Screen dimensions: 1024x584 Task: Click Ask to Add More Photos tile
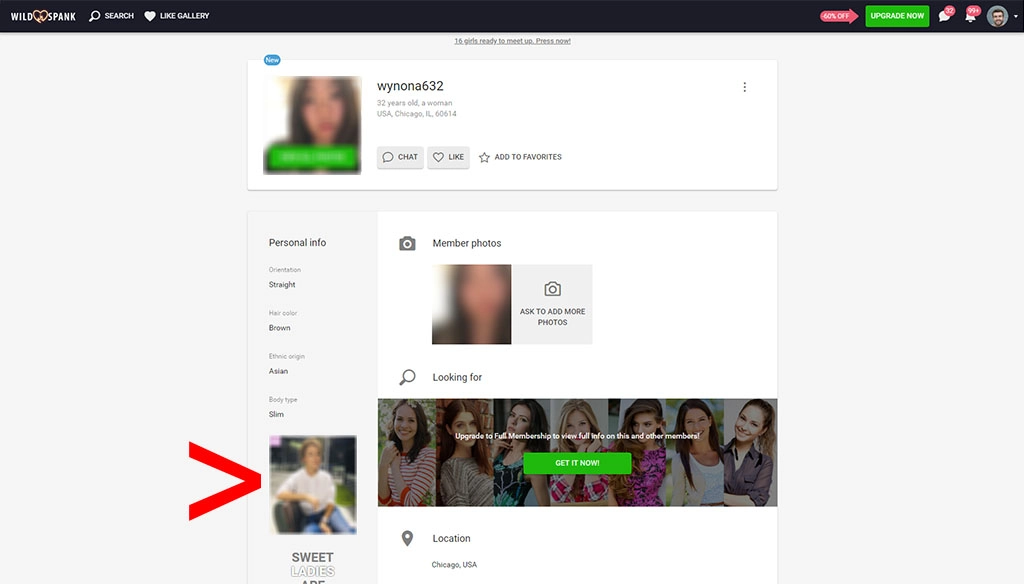point(552,304)
